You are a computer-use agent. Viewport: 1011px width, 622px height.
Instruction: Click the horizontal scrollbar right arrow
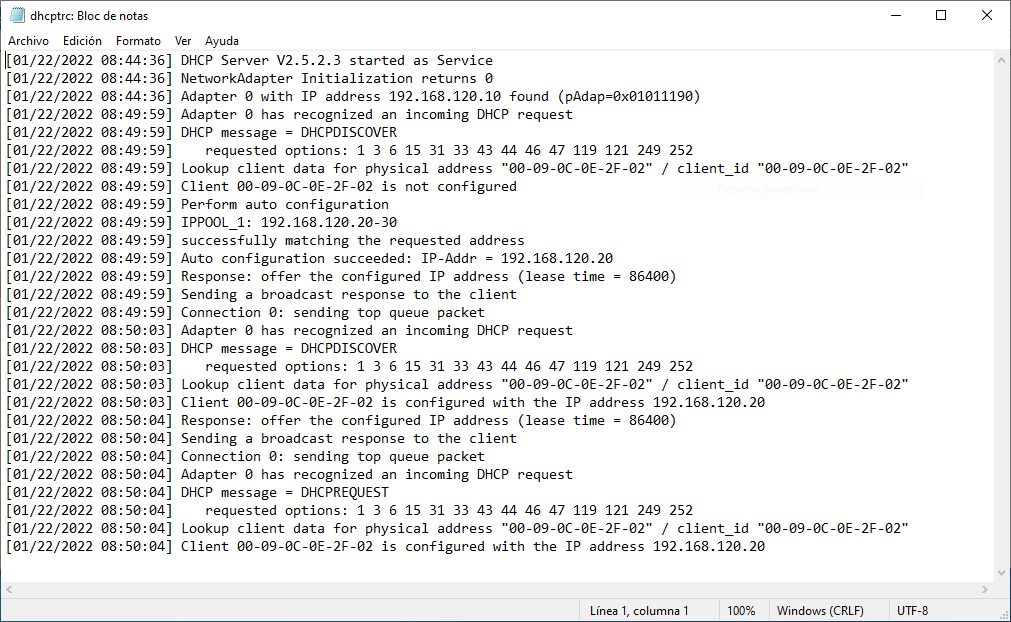(985, 590)
